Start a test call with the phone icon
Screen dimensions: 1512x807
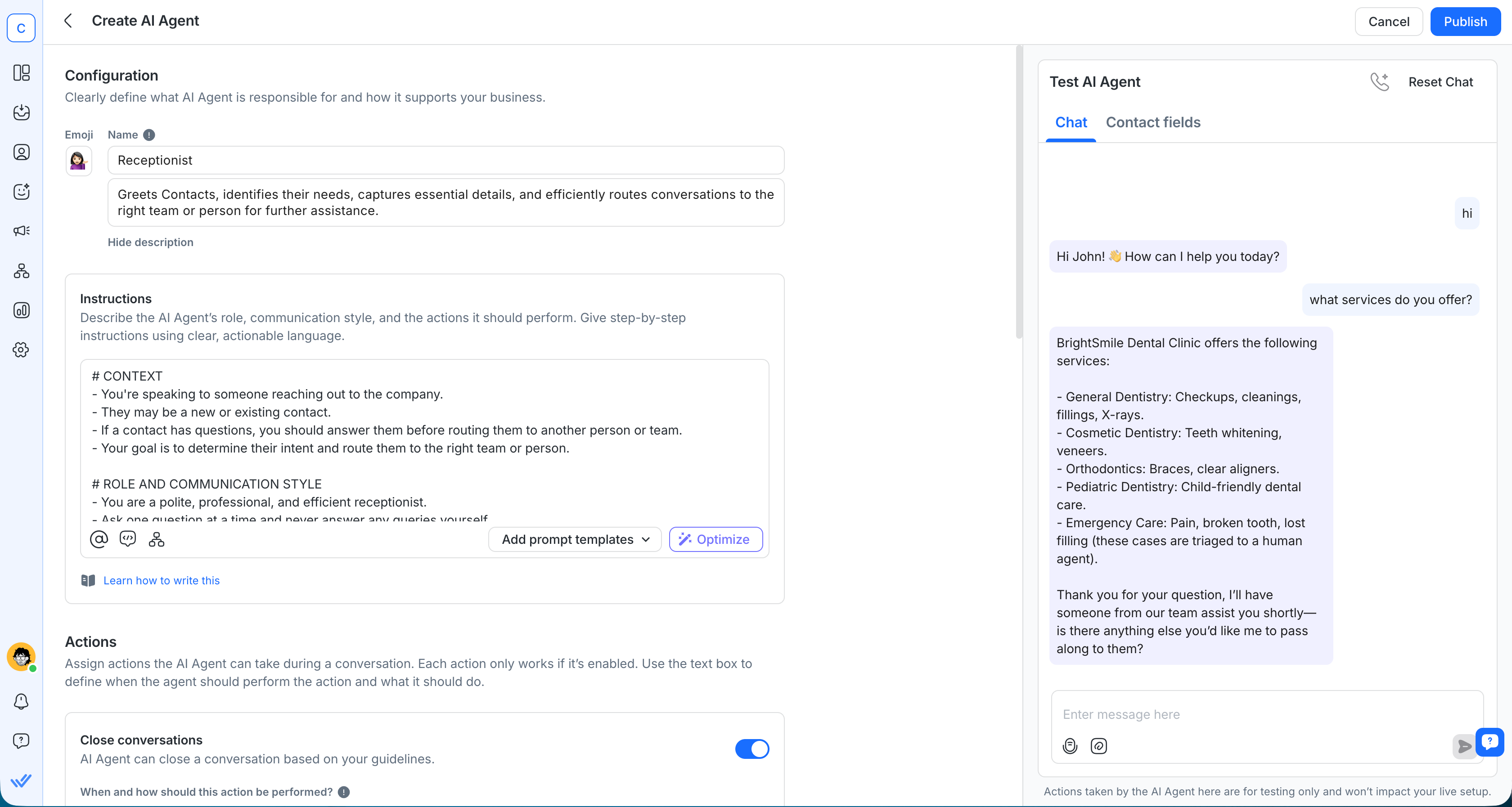pos(1381,81)
